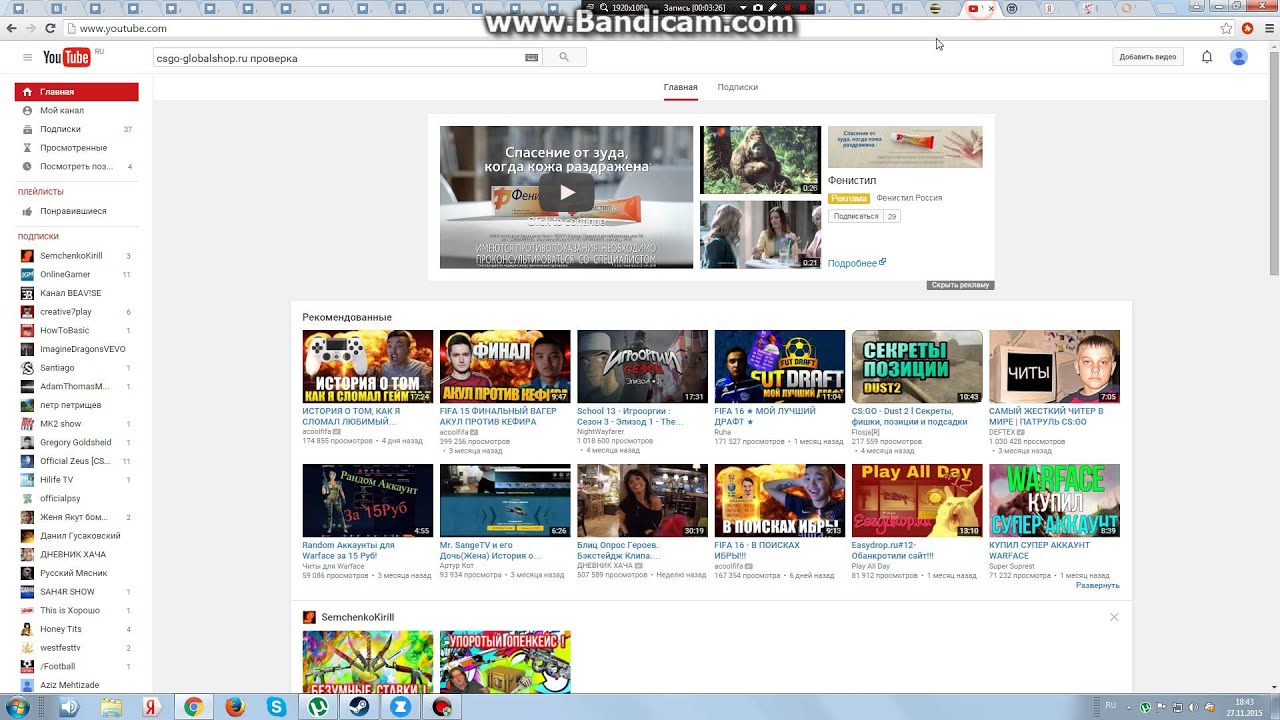
Task: Open the on-screen keyboard icon in search box
Action: click(x=531, y=58)
